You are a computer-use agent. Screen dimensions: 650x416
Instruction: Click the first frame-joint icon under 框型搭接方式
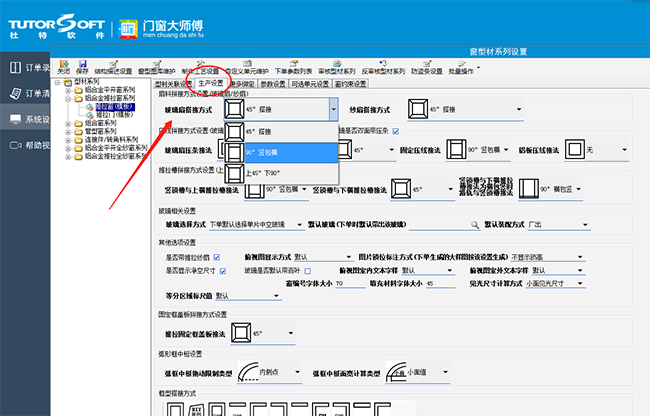coord(175,409)
